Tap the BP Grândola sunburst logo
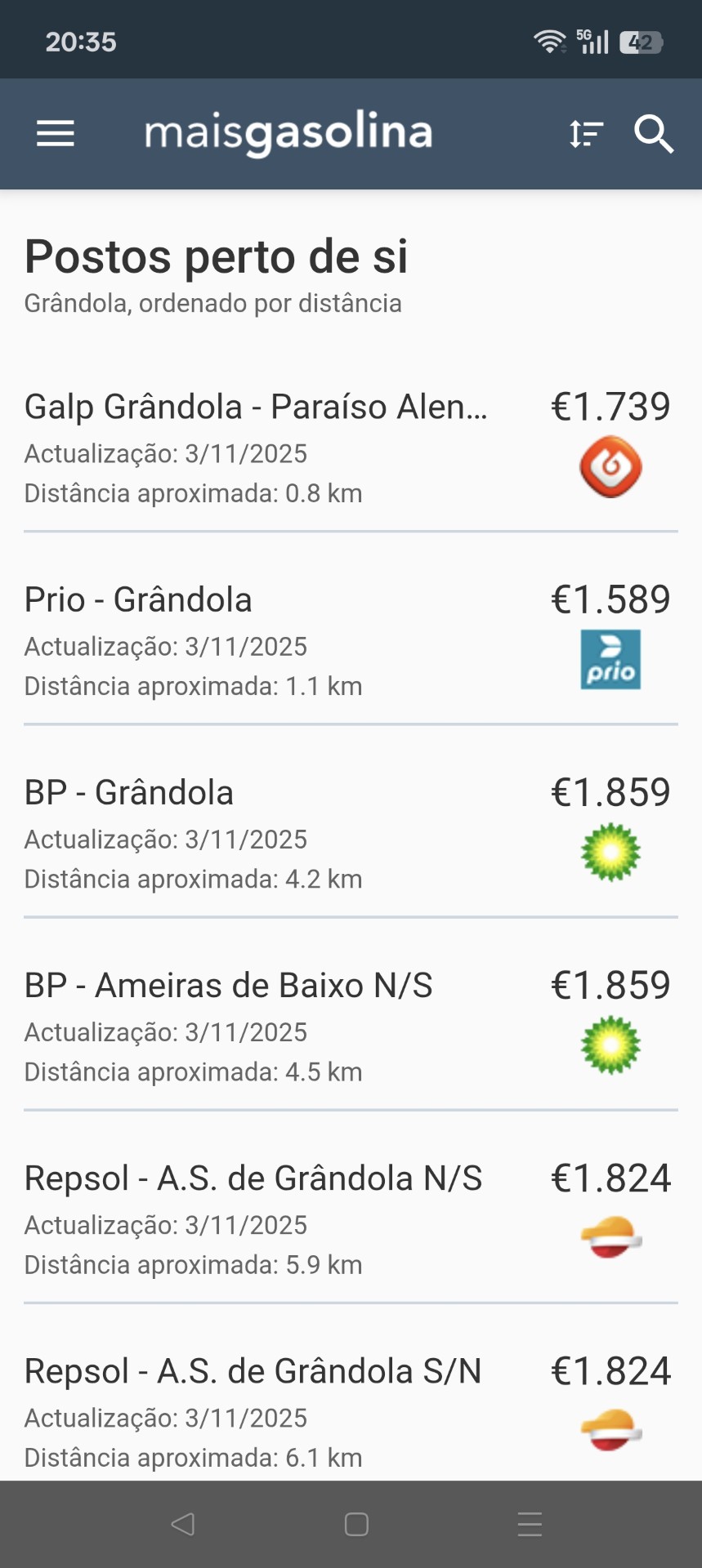702x1568 pixels. pos(610,853)
